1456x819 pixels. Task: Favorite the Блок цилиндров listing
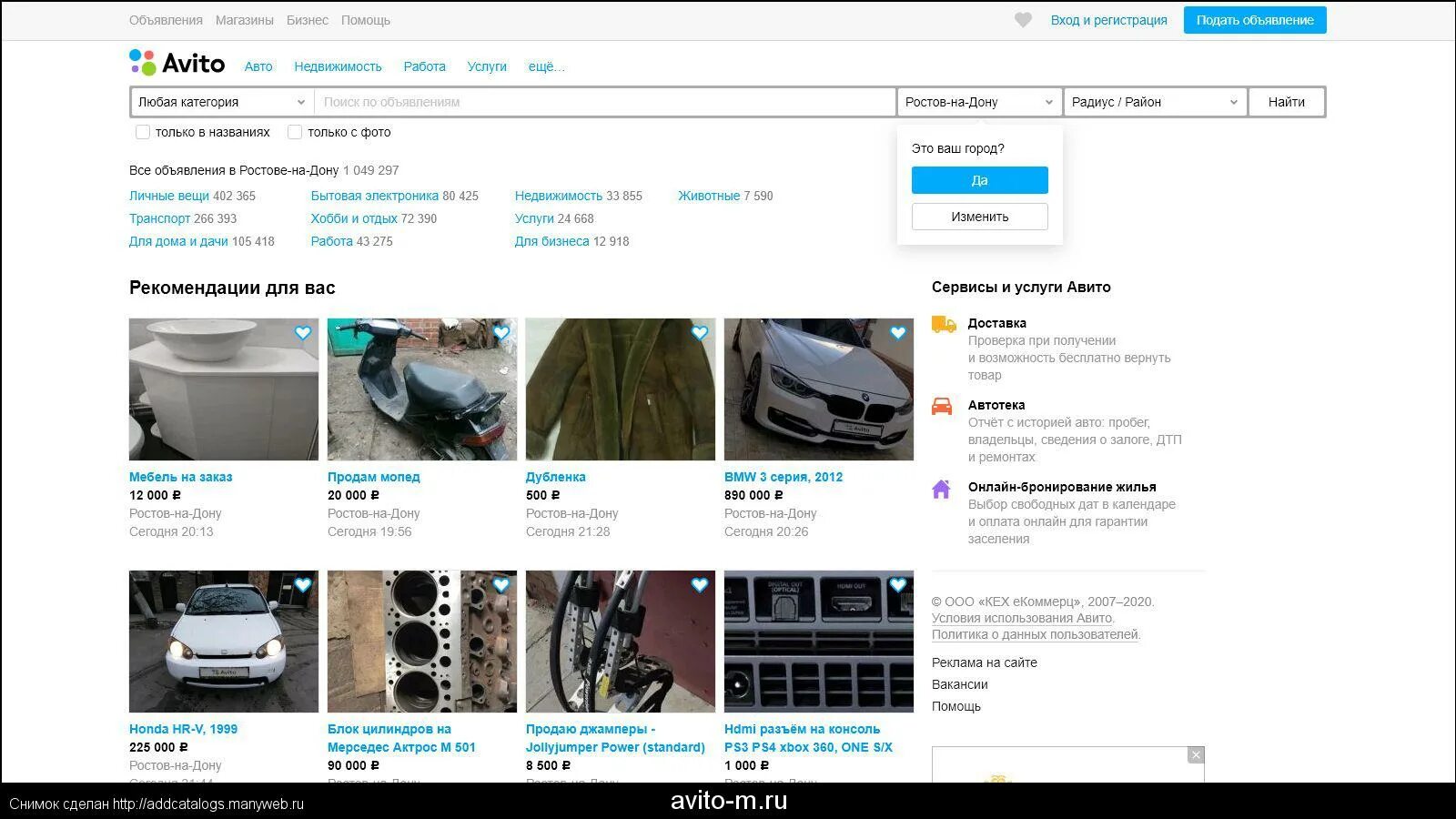[501, 585]
